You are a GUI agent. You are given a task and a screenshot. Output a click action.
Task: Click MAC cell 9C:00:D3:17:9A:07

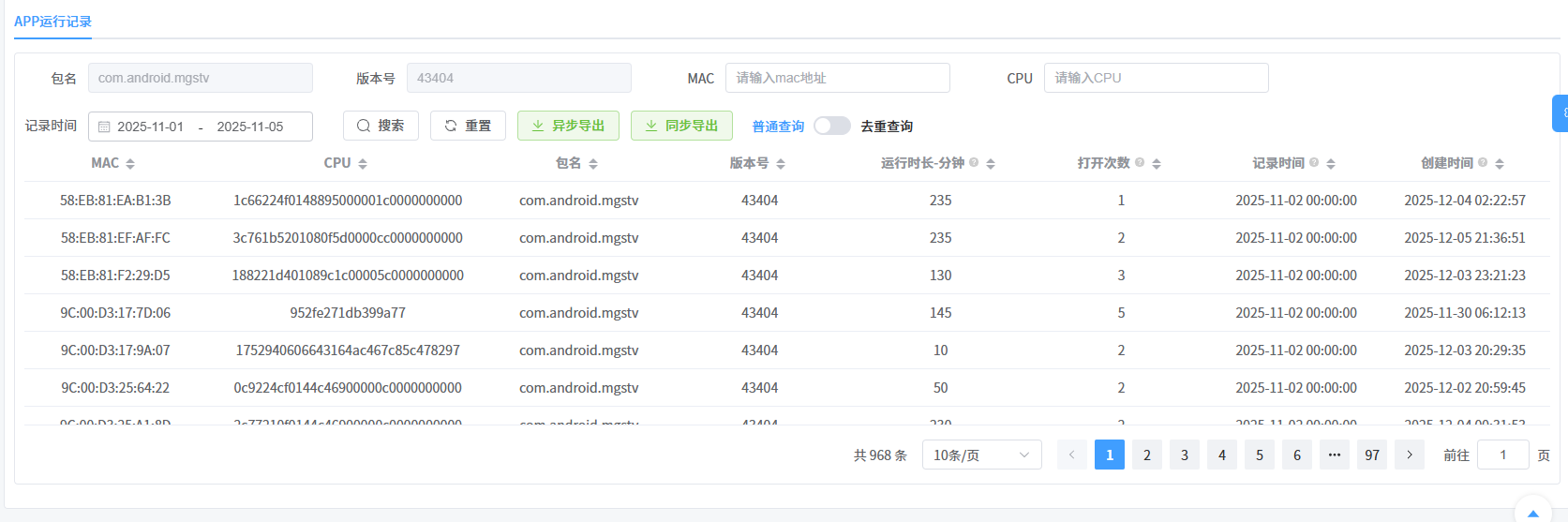coord(115,350)
